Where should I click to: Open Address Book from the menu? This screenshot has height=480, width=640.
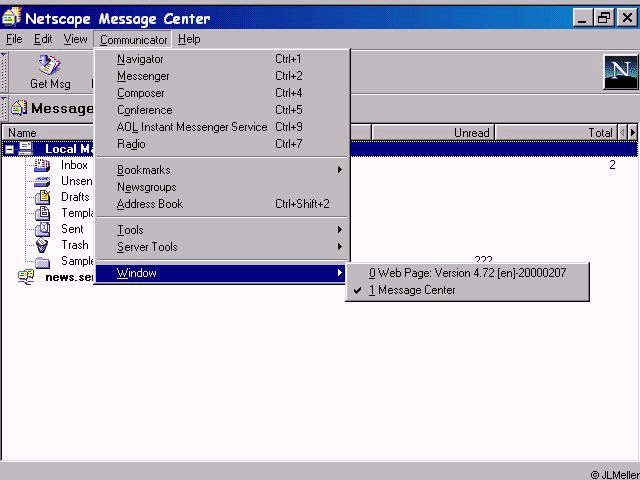coord(222,204)
